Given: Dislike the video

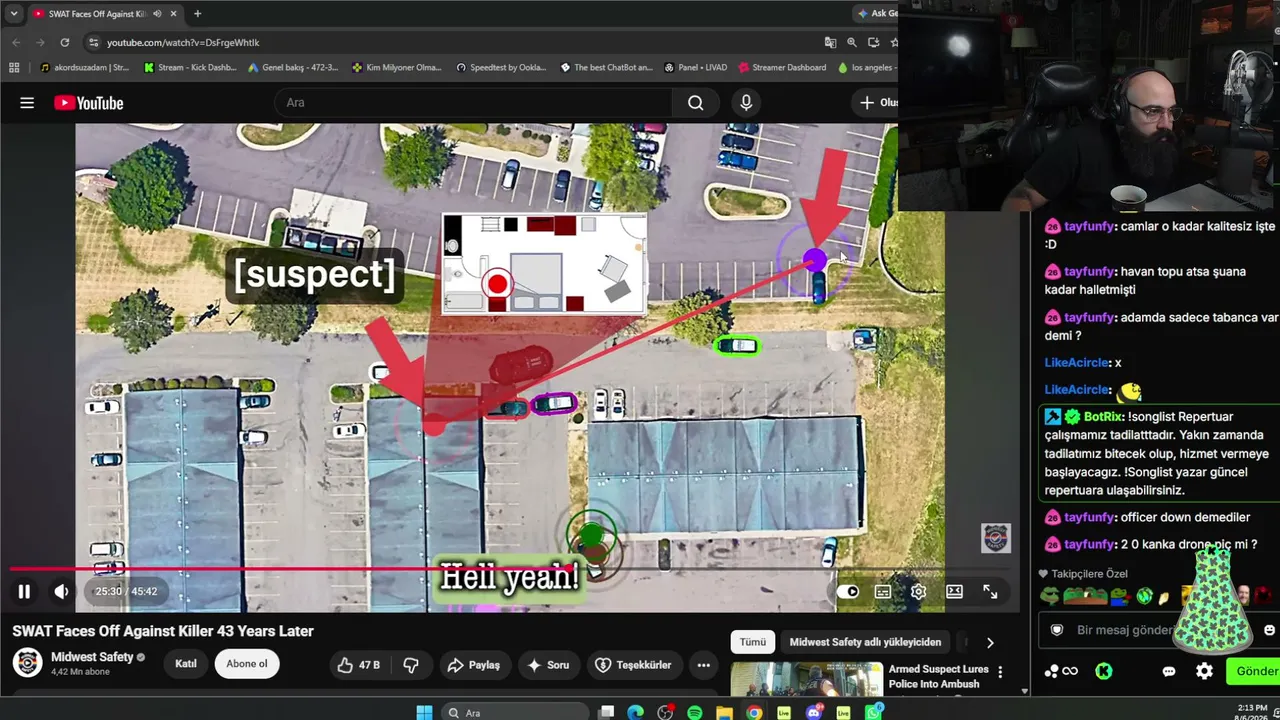Looking at the screenshot, I should (x=411, y=665).
